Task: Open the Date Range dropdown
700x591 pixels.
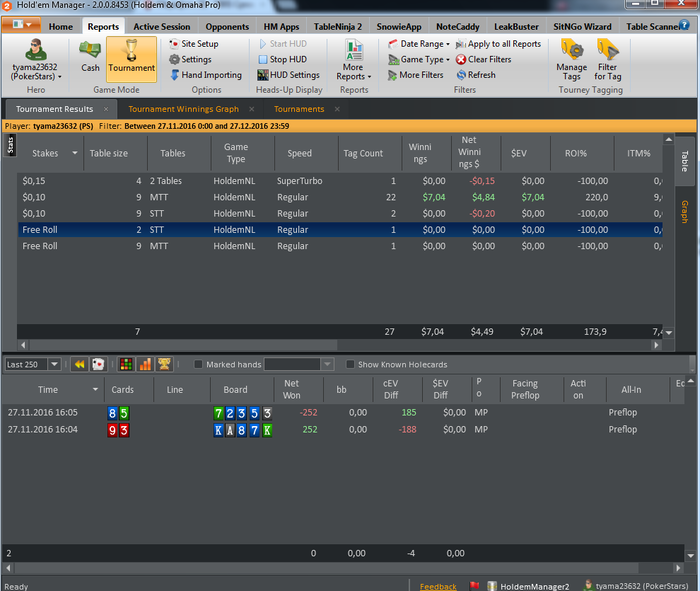Action: [x=419, y=44]
